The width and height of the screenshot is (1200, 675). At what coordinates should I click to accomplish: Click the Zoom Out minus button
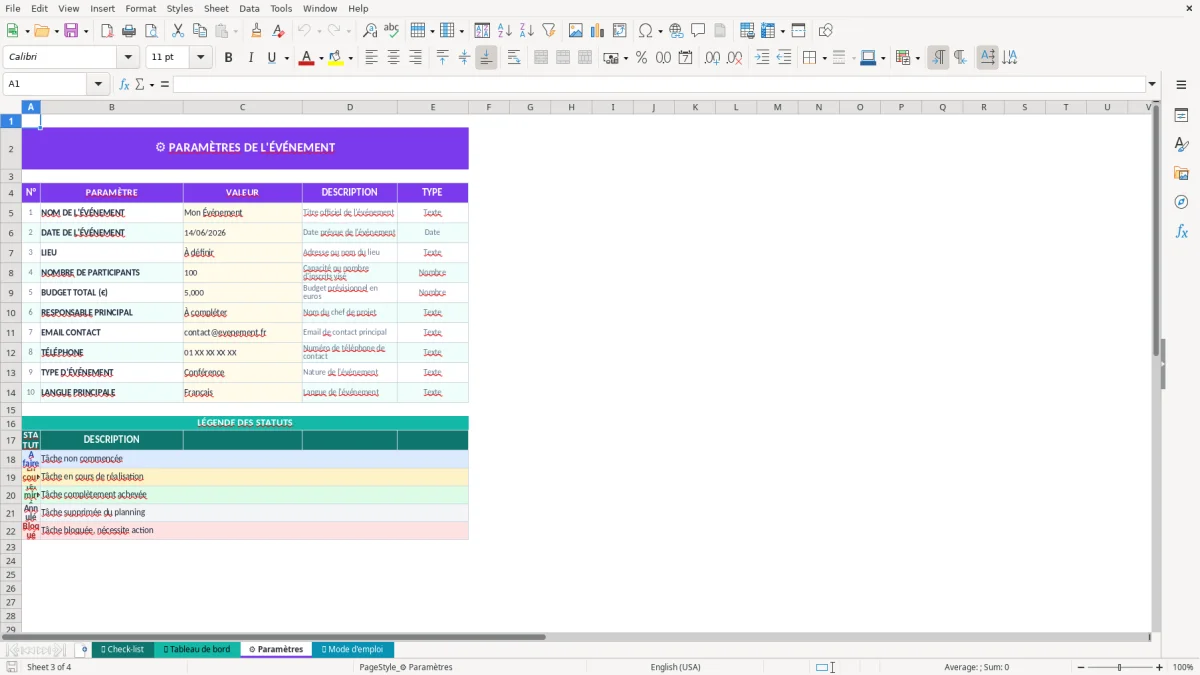point(1081,667)
